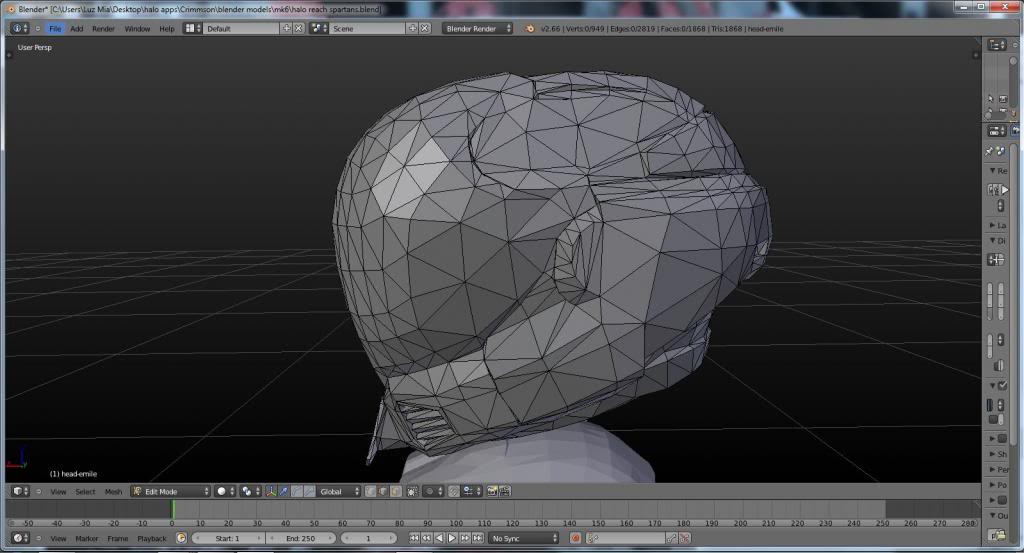The height and width of the screenshot is (553, 1024).
Task: Click the delete keyframe key icon
Action: (x=684, y=538)
